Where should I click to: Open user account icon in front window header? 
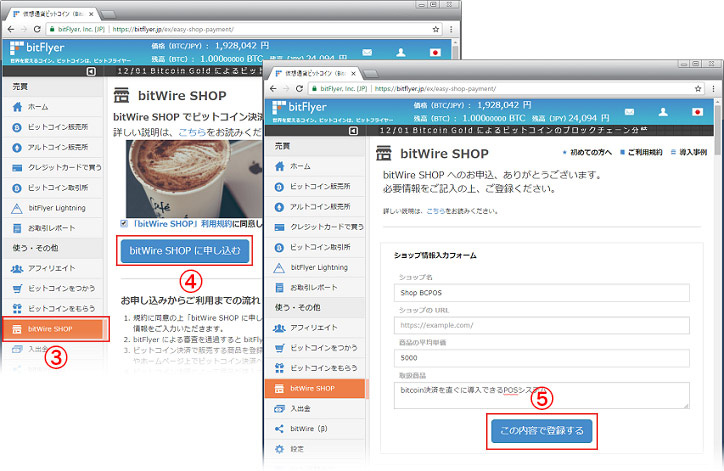663,112
